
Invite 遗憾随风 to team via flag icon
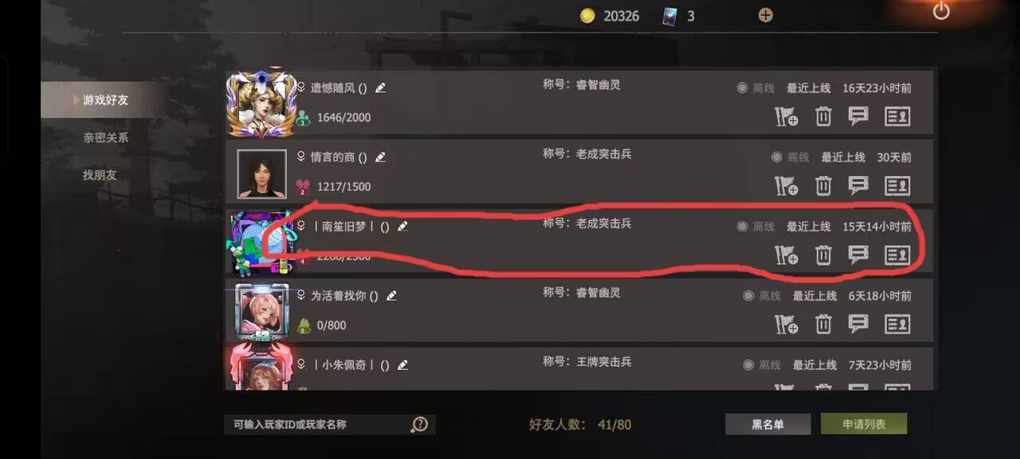tap(786, 117)
